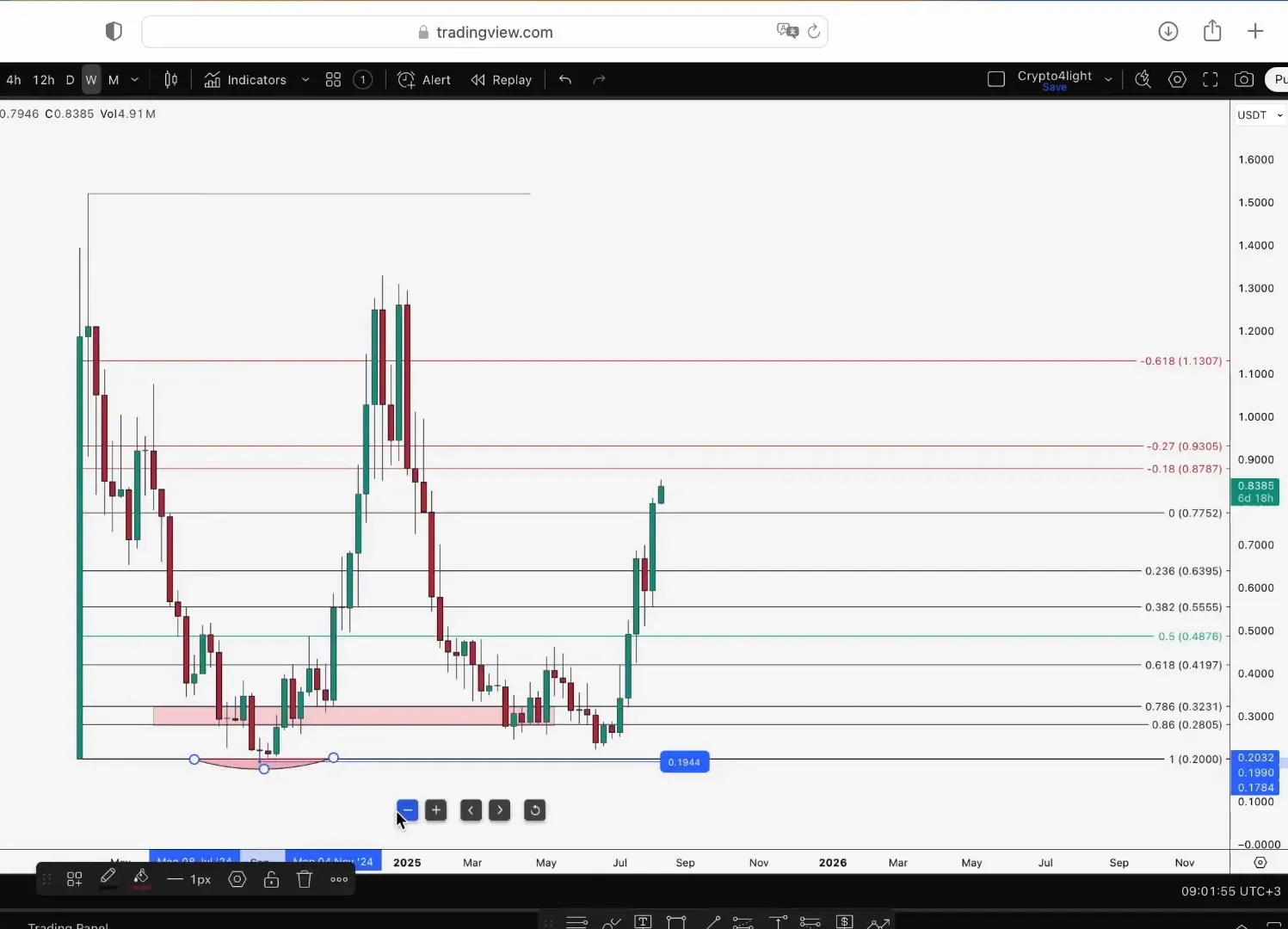The image size is (1288, 929).
Task: Select the text tool in bottom toolbar
Action: (643, 922)
